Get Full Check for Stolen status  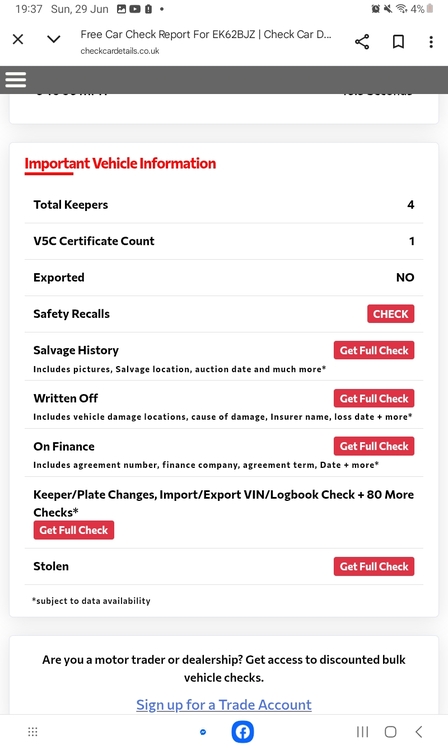point(374,566)
